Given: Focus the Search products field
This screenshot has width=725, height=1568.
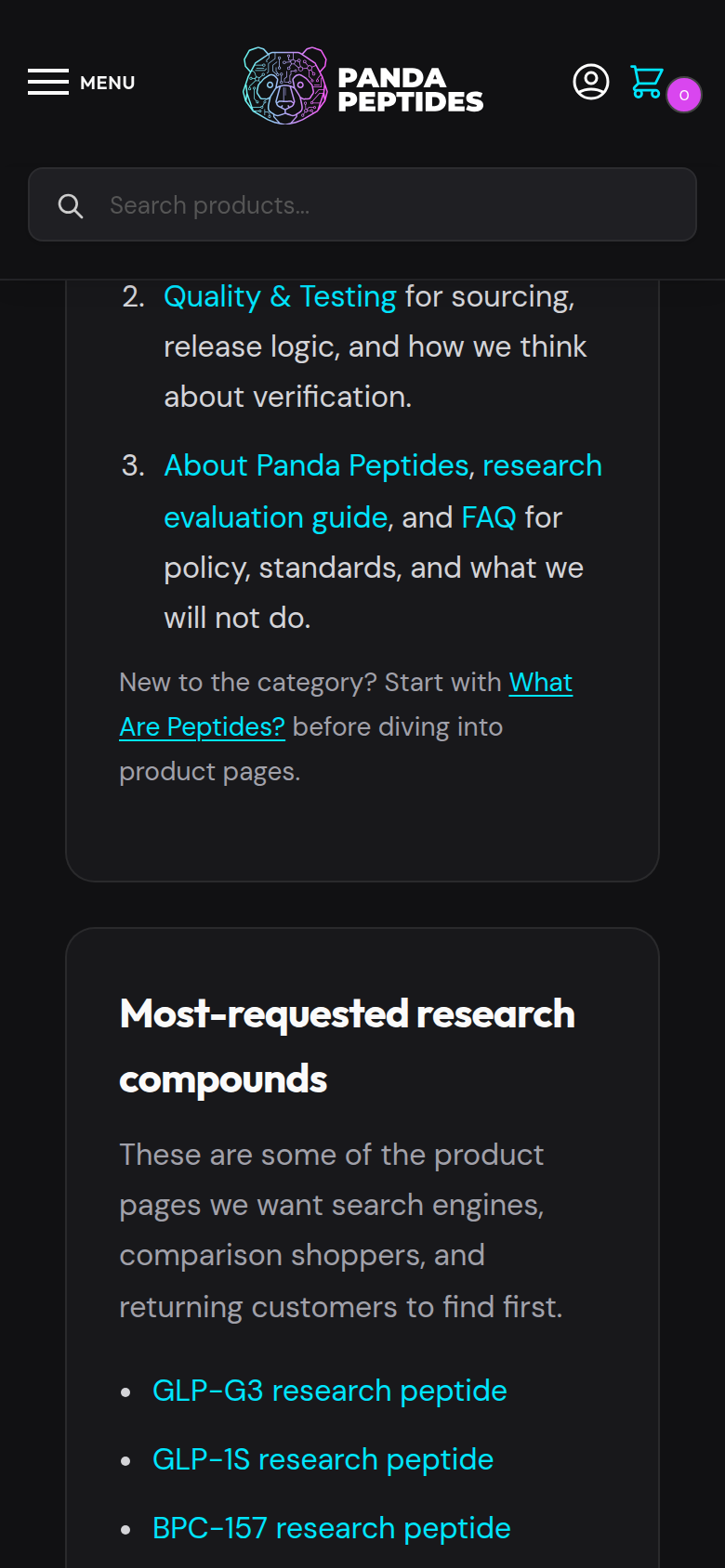Looking at the screenshot, I should [390, 205].
